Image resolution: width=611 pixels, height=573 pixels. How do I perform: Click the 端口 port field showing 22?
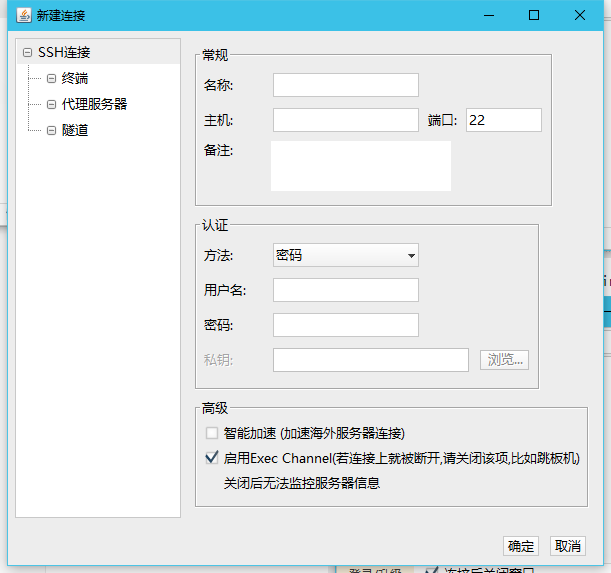pyautogui.click(x=503, y=120)
